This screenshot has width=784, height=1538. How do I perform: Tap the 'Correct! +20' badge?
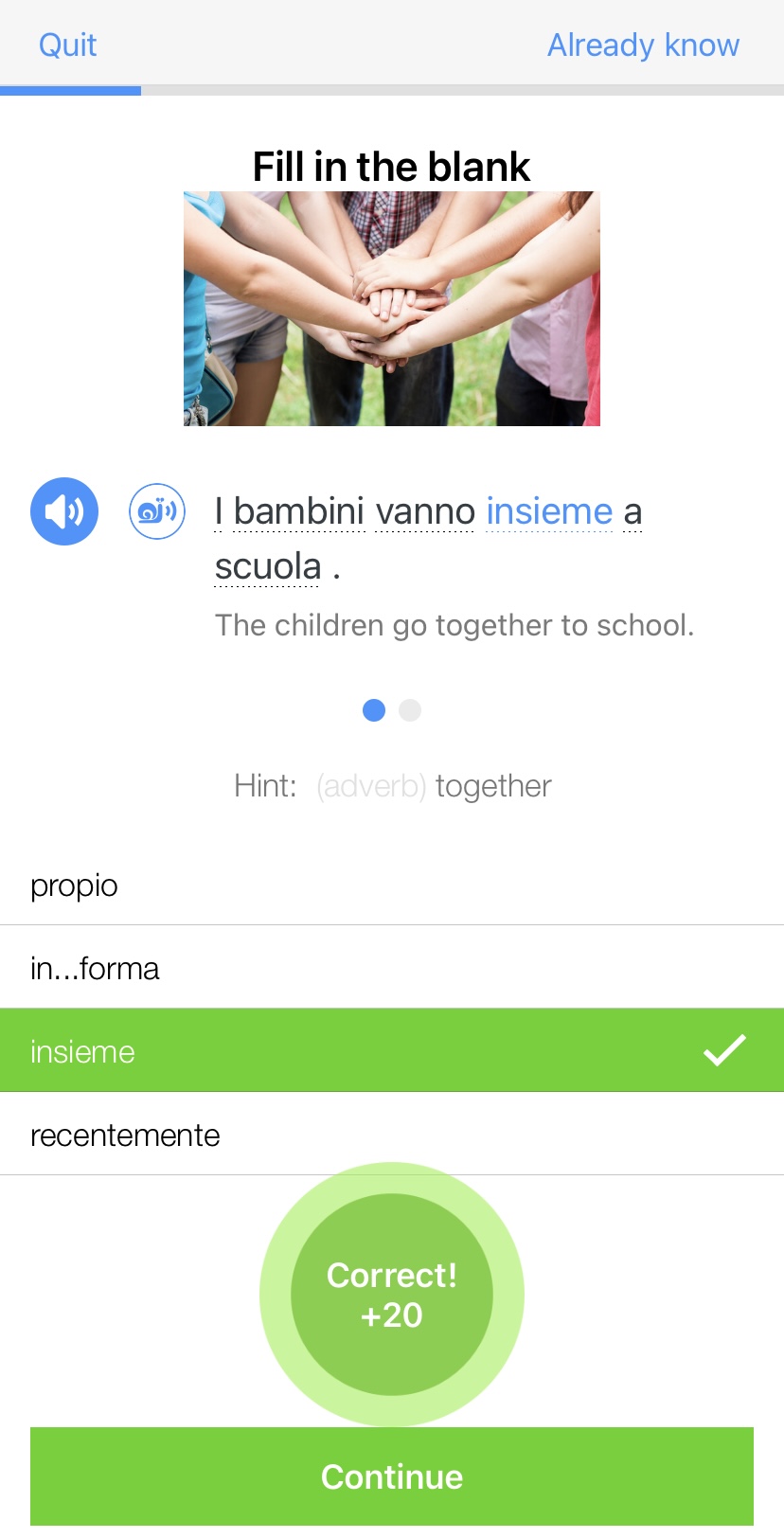[x=392, y=1294]
